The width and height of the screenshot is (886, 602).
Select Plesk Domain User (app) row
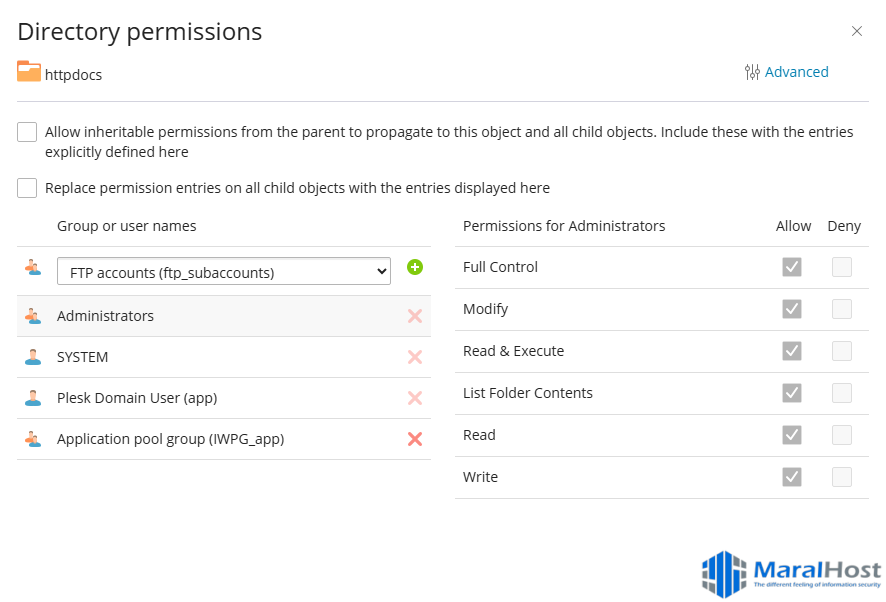pos(137,398)
